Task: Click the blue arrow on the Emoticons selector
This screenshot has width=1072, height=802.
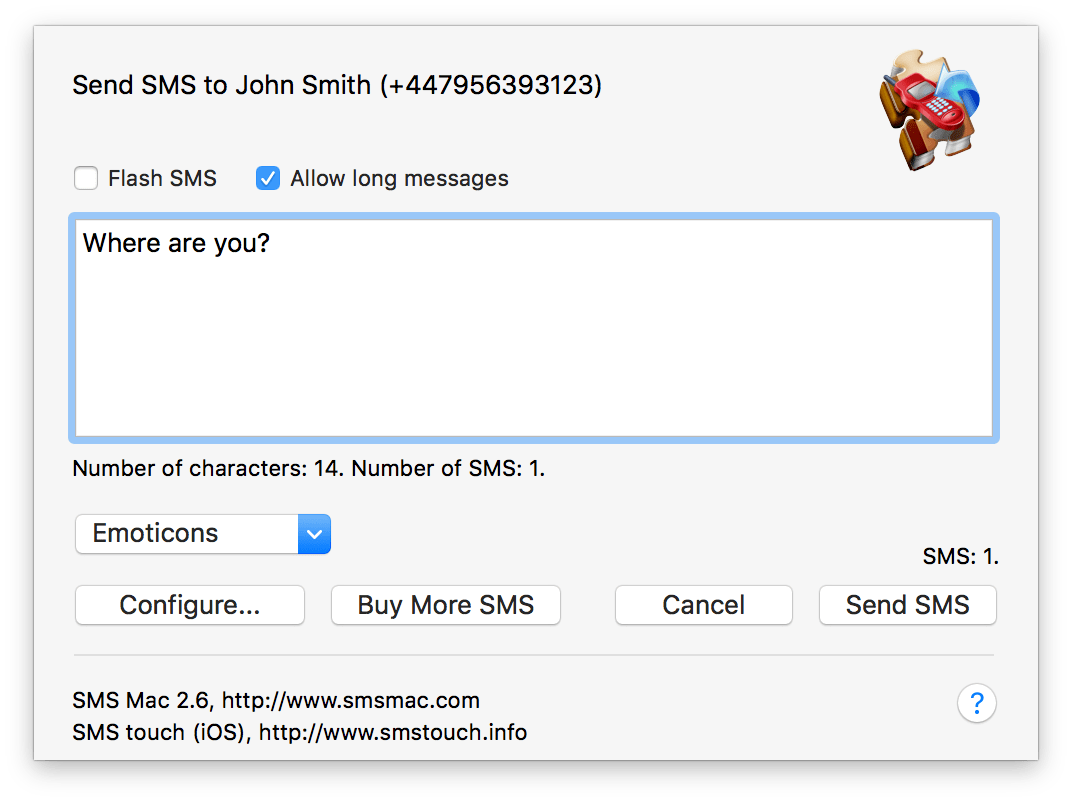Action: pos(314,534)
